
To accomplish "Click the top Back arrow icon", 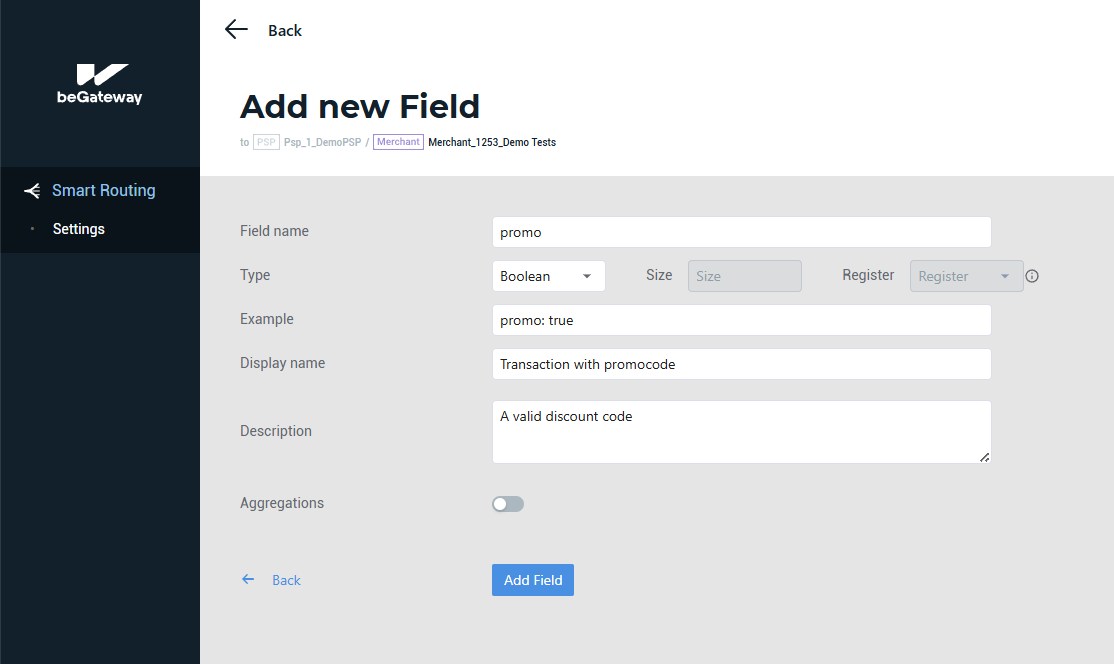I will [236, 30].
